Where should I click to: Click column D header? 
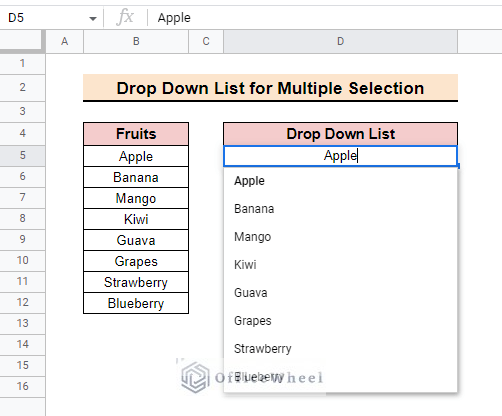pyautogui.click(x=340, y=41)
